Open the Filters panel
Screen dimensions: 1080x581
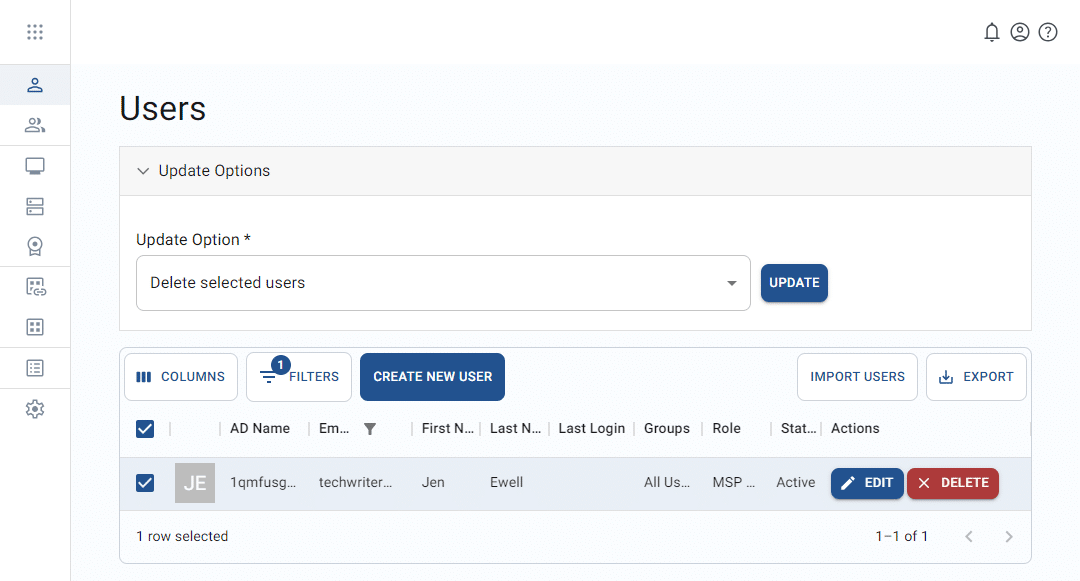299,377
